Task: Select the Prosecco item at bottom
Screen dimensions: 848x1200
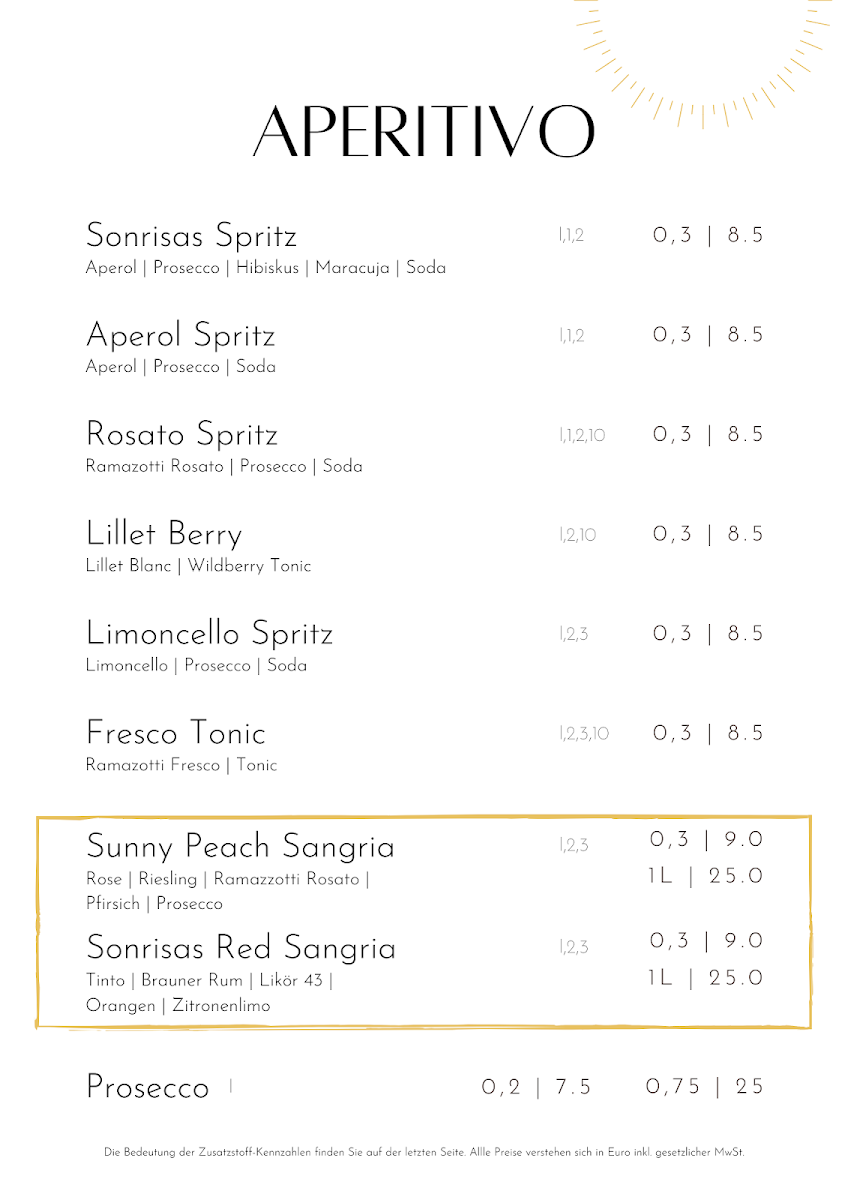Action: 148,1087
